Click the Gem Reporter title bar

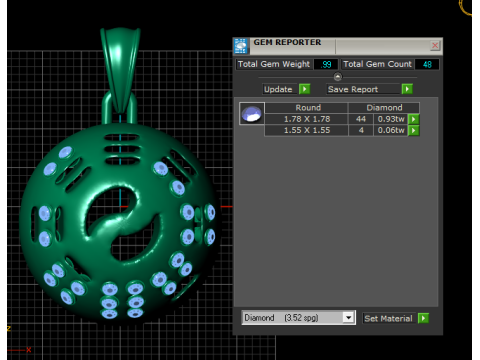339,46
